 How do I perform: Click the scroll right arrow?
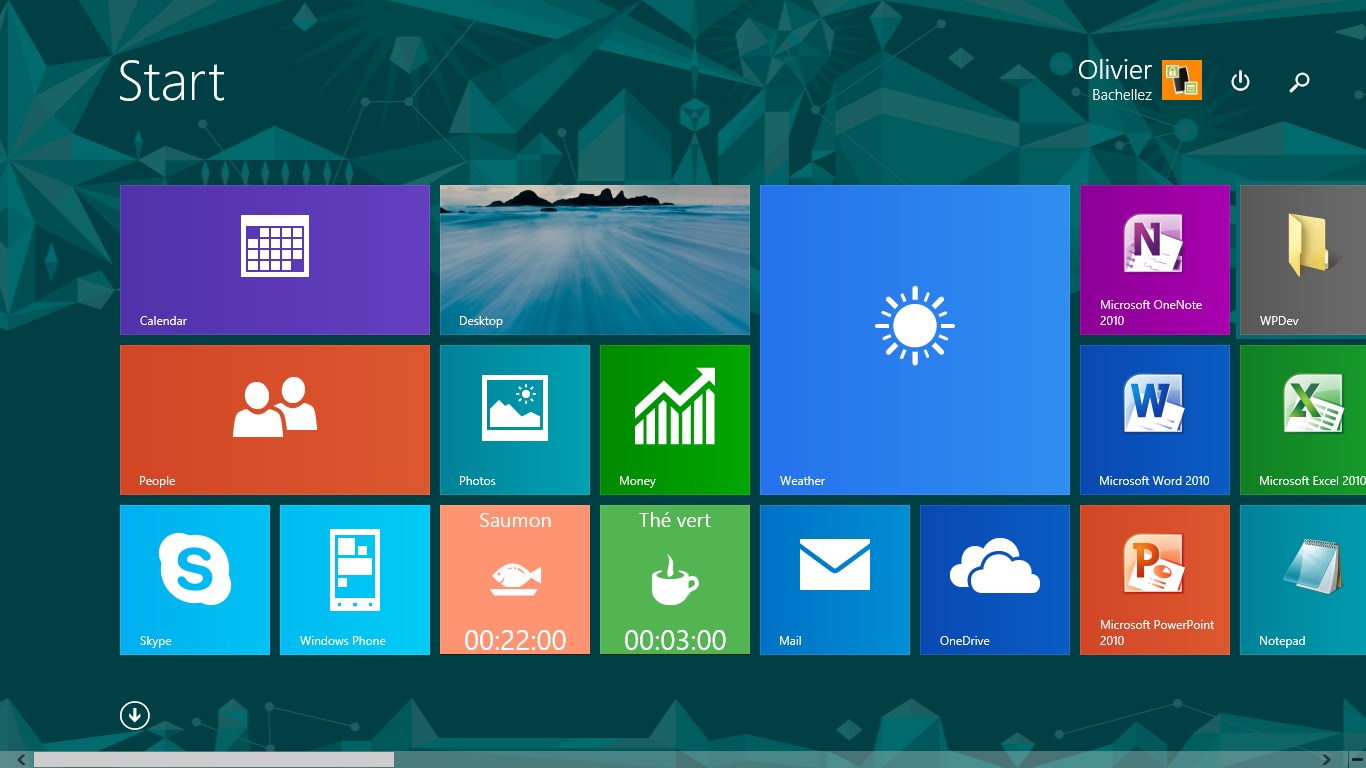1327,760
